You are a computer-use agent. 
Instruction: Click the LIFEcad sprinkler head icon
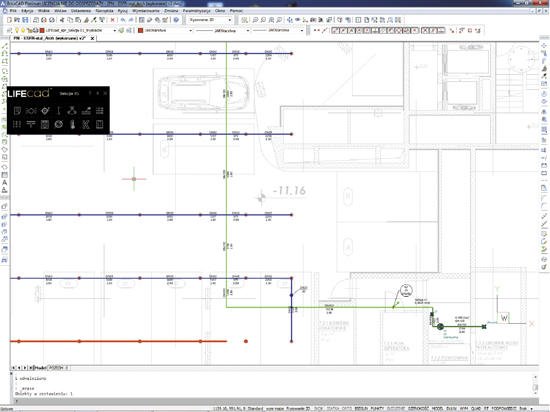pos(72,111)
